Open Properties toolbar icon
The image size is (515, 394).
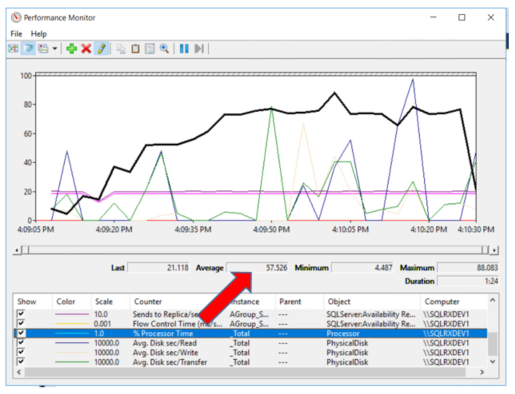pyautogui.click(x=150, y=49)
